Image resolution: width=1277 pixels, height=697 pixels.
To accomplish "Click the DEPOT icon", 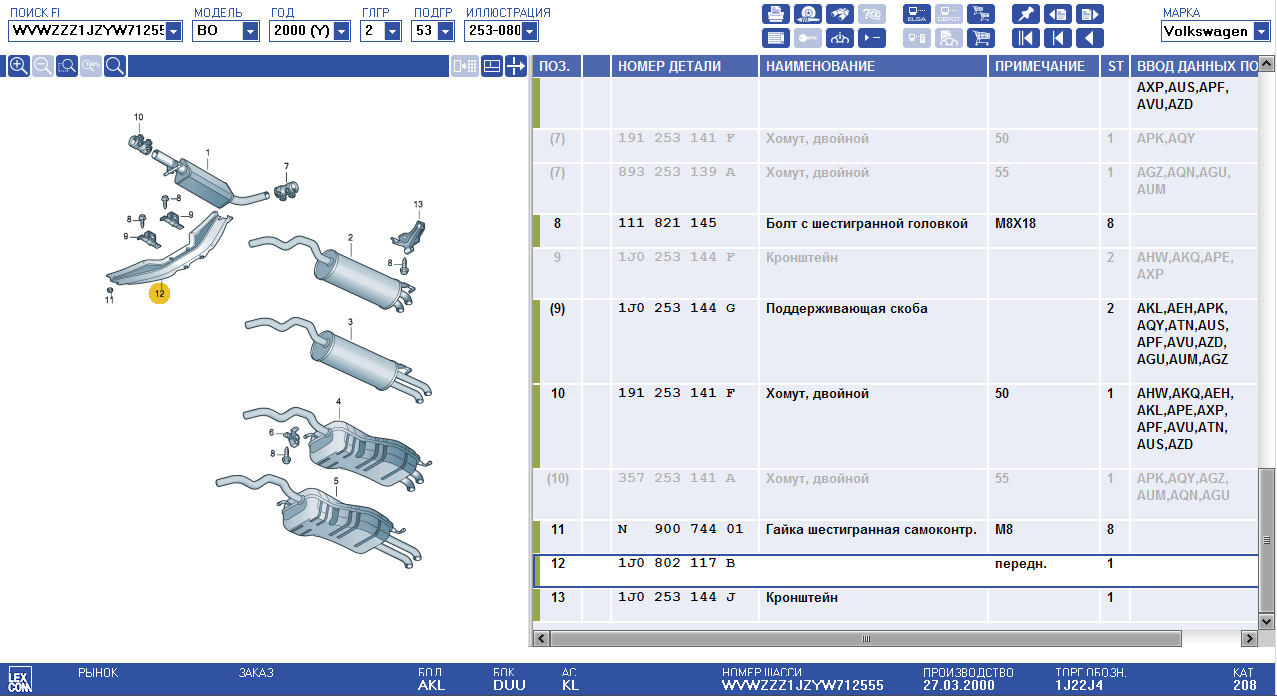I will click(x=948, y=14).
